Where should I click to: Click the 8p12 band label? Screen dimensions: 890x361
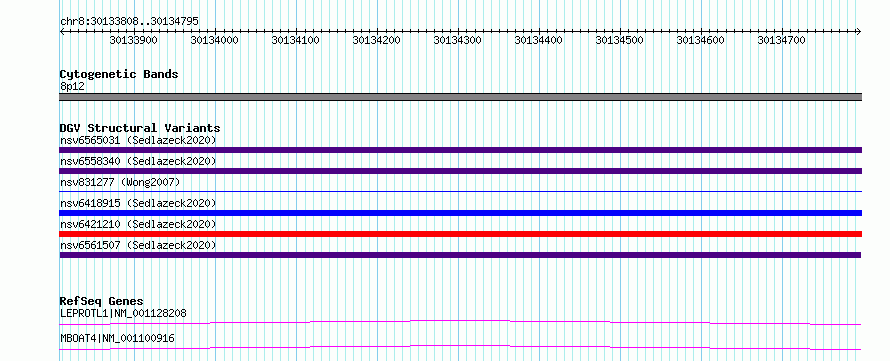pos(72,87)
